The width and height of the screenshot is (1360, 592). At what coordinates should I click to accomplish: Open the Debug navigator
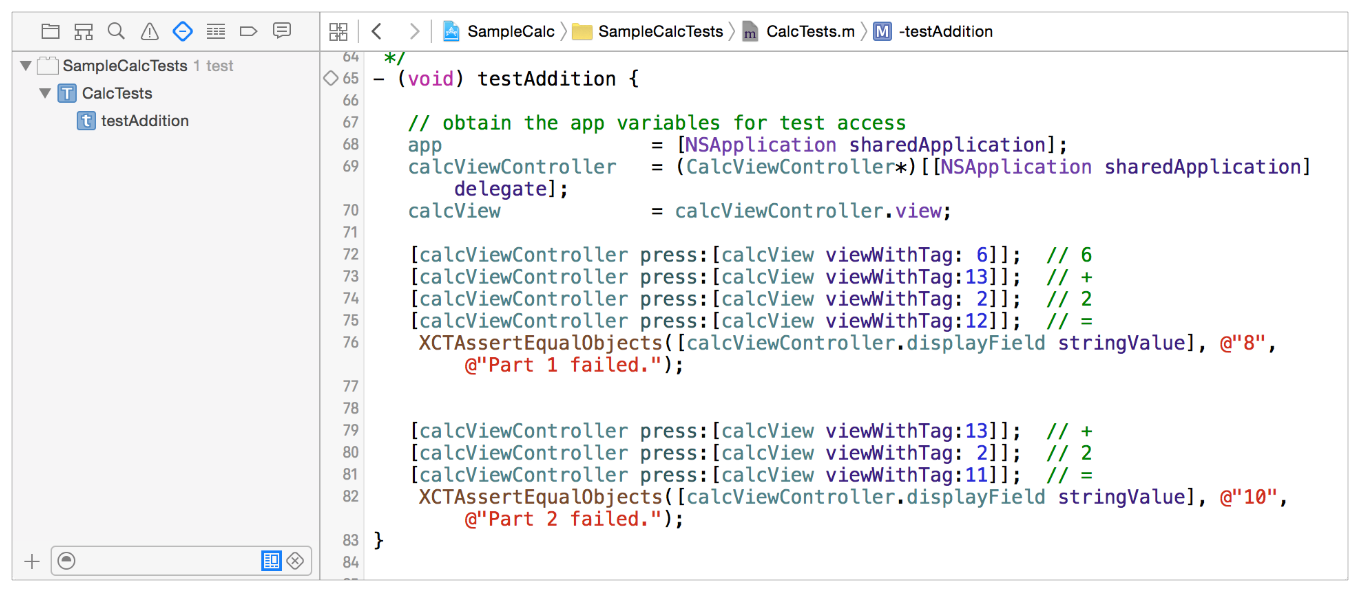click(215, 31)
